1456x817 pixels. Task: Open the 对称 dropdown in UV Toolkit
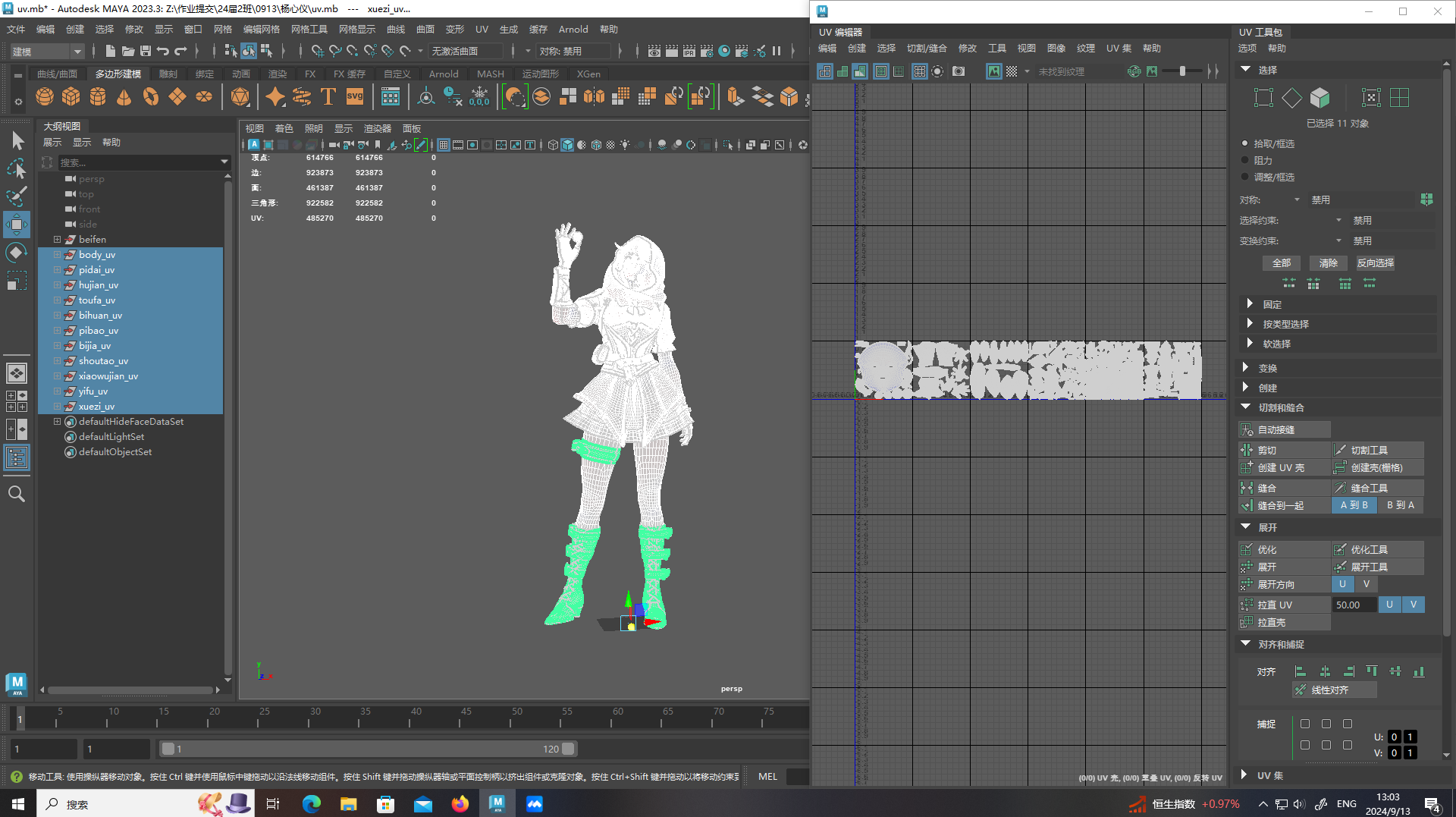click(1298, 200)
